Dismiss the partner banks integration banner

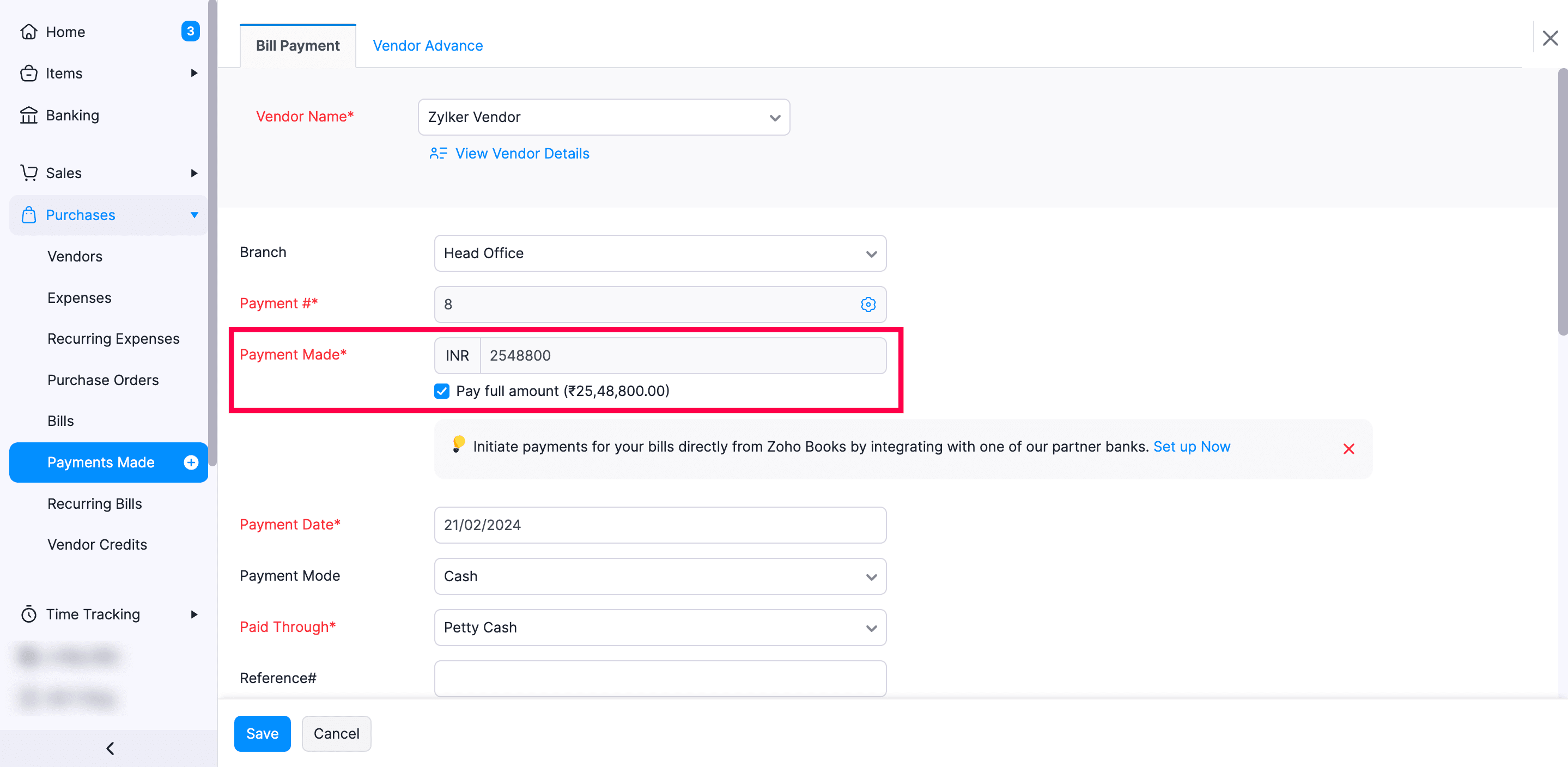click(x=1349, y=449)
